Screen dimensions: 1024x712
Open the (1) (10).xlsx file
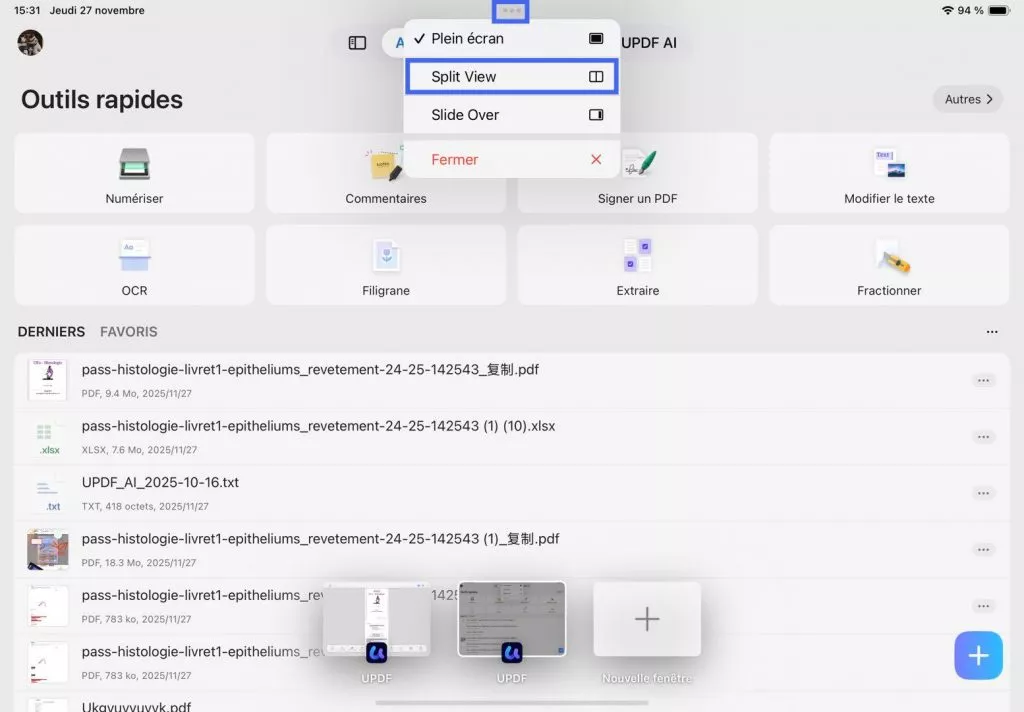[x=511, y=437]
